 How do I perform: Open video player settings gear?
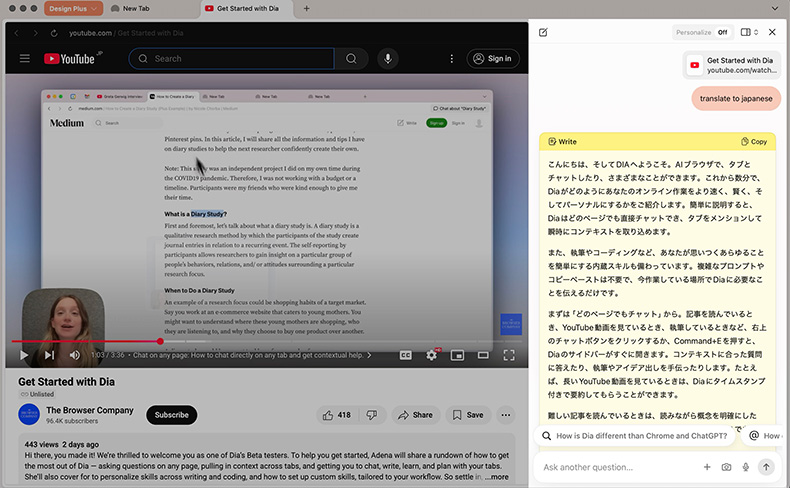[x=432, y=355]
